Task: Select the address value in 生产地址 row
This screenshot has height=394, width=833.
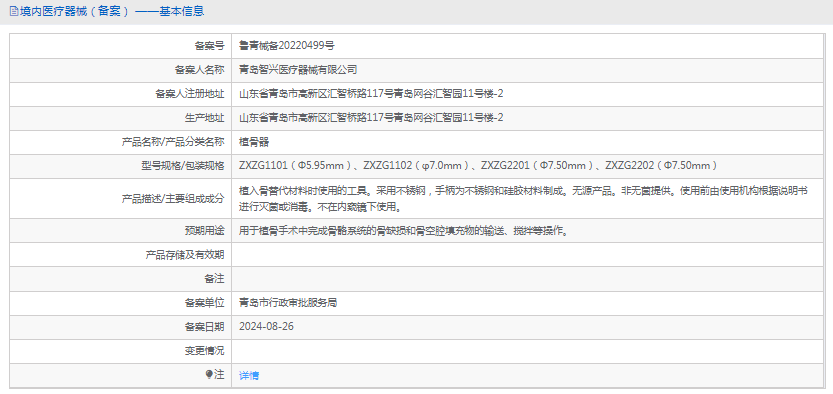Action: click(371, 118)
